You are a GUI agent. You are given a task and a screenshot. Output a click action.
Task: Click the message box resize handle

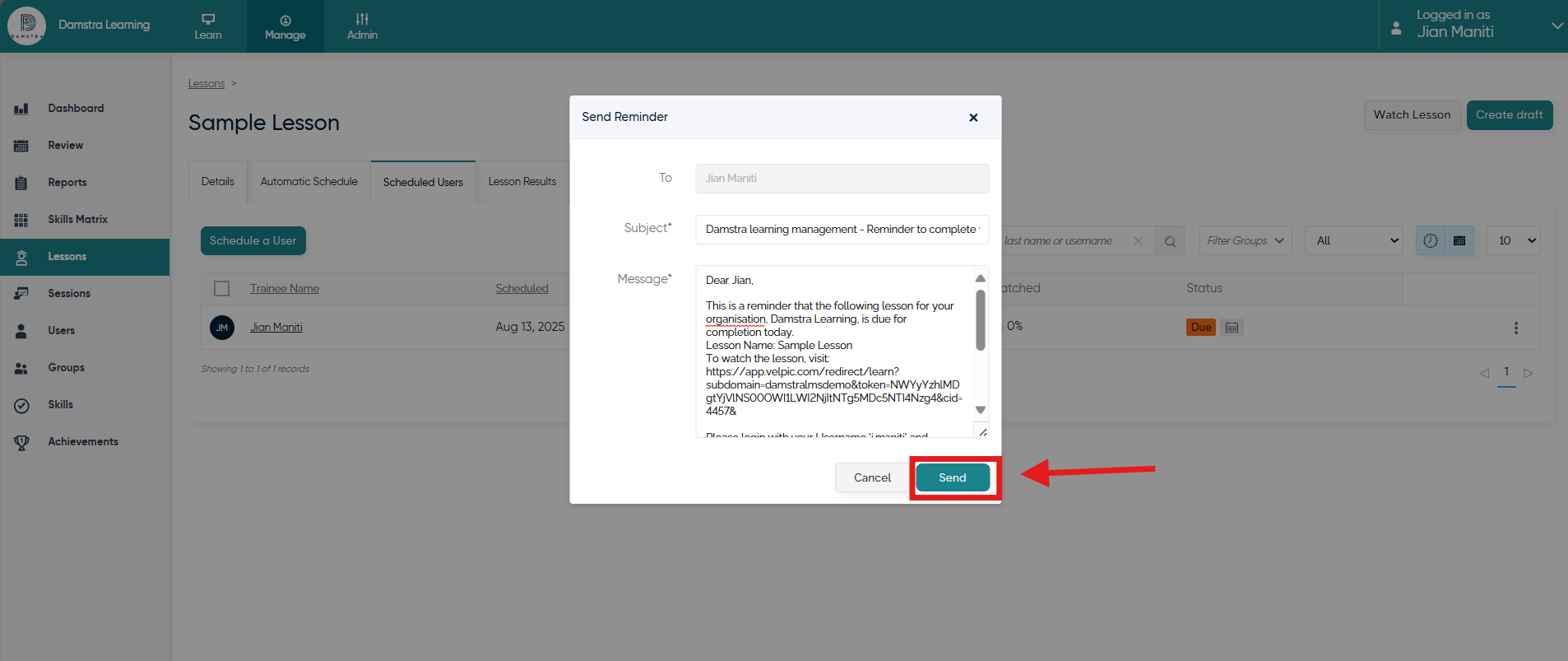click(982, 432)
